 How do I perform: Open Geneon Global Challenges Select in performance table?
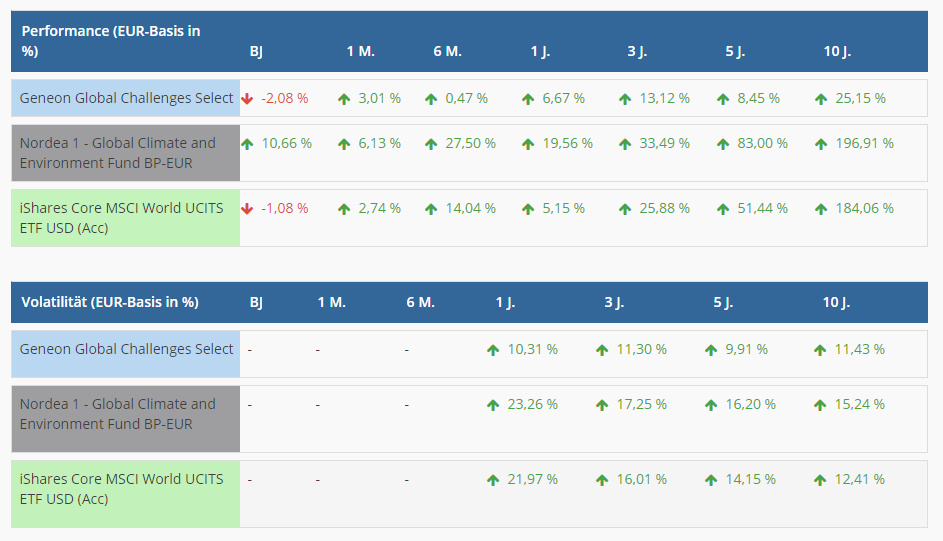tap(126, 98)
